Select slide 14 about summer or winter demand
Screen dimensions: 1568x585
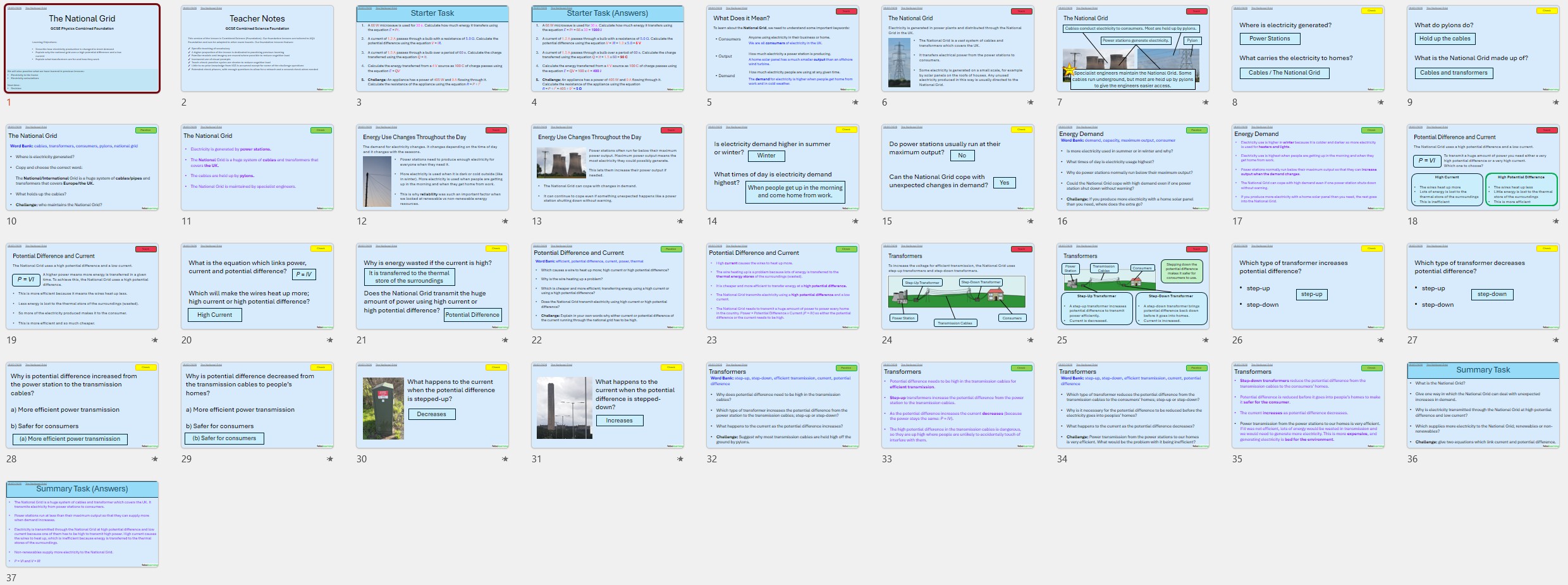782,168
